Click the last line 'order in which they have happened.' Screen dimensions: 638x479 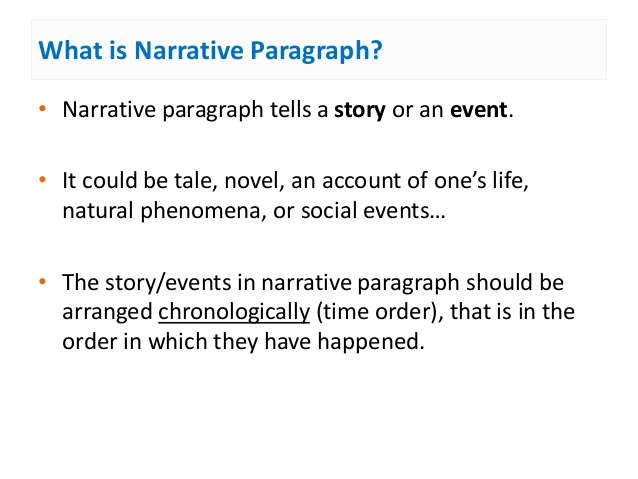tap(243, 339)
